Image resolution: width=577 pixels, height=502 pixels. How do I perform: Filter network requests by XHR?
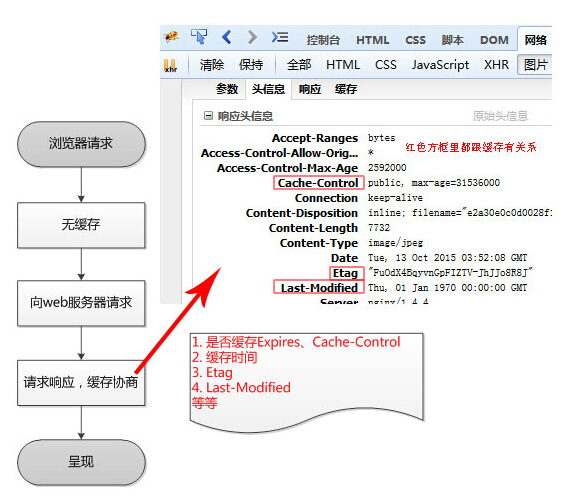click(x=496, y=65)
